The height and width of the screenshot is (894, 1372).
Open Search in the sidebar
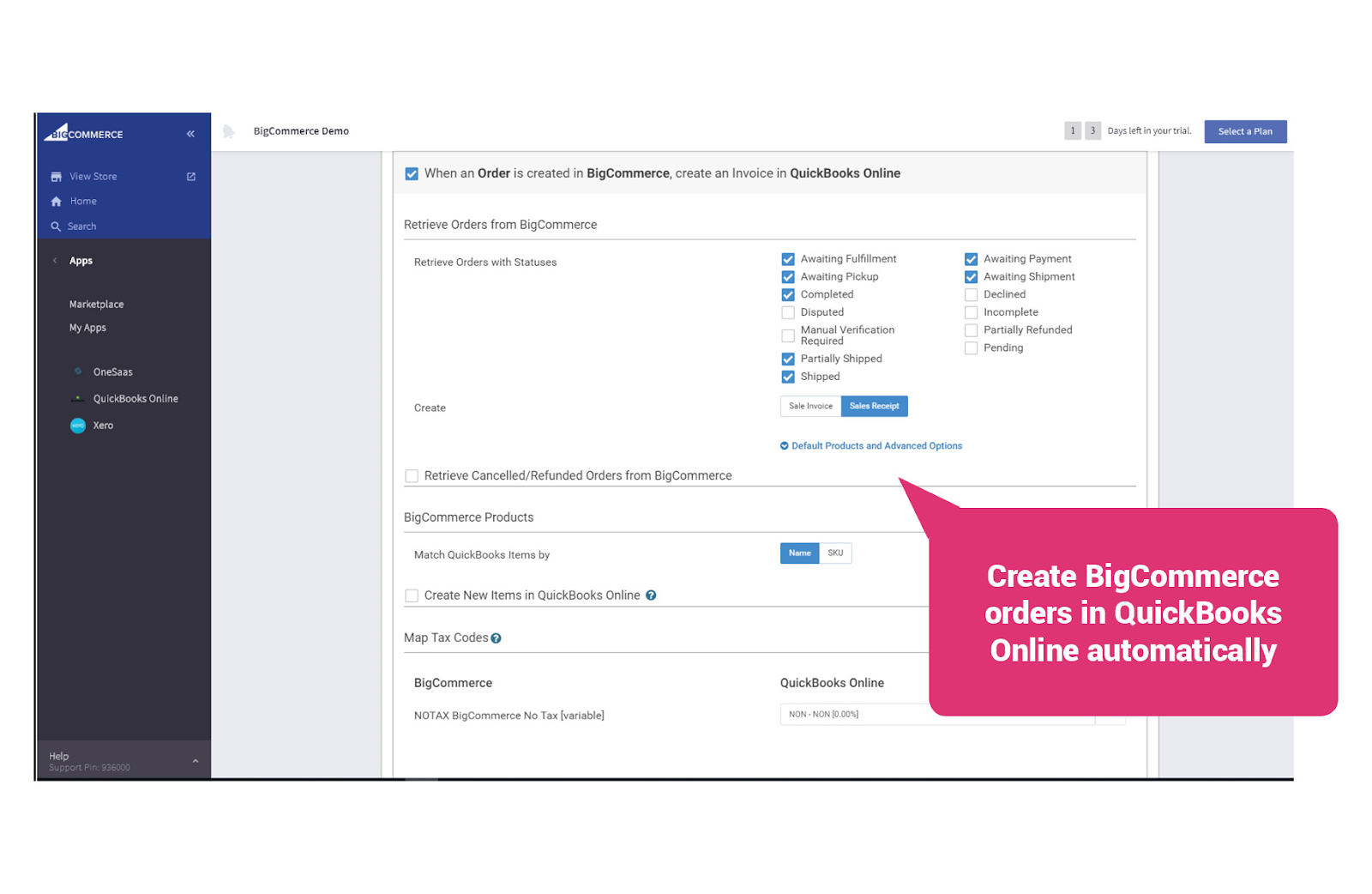(x=82, y=227)
